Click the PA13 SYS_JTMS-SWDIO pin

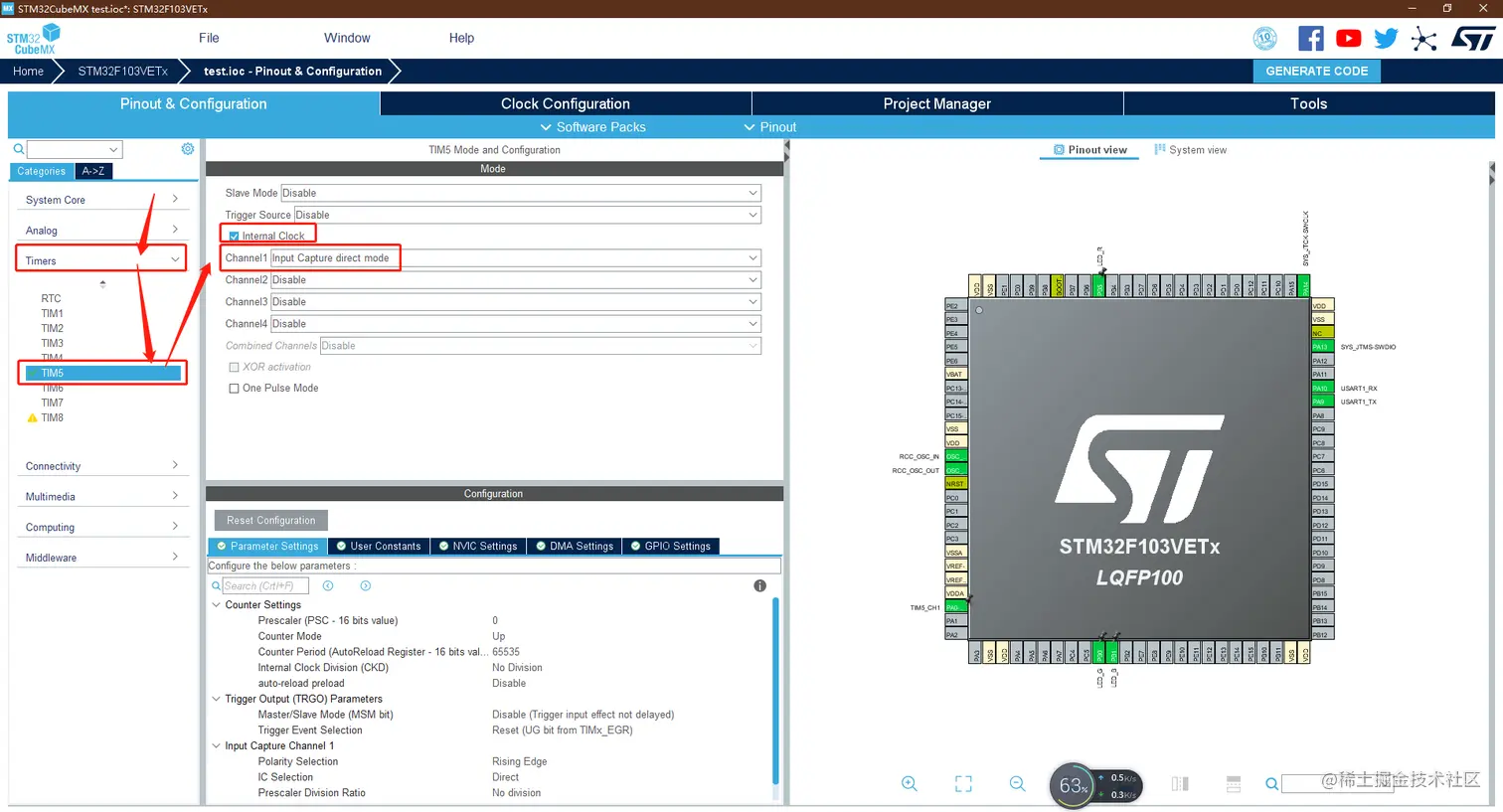pyautogui.click(x=1321, y=347)
